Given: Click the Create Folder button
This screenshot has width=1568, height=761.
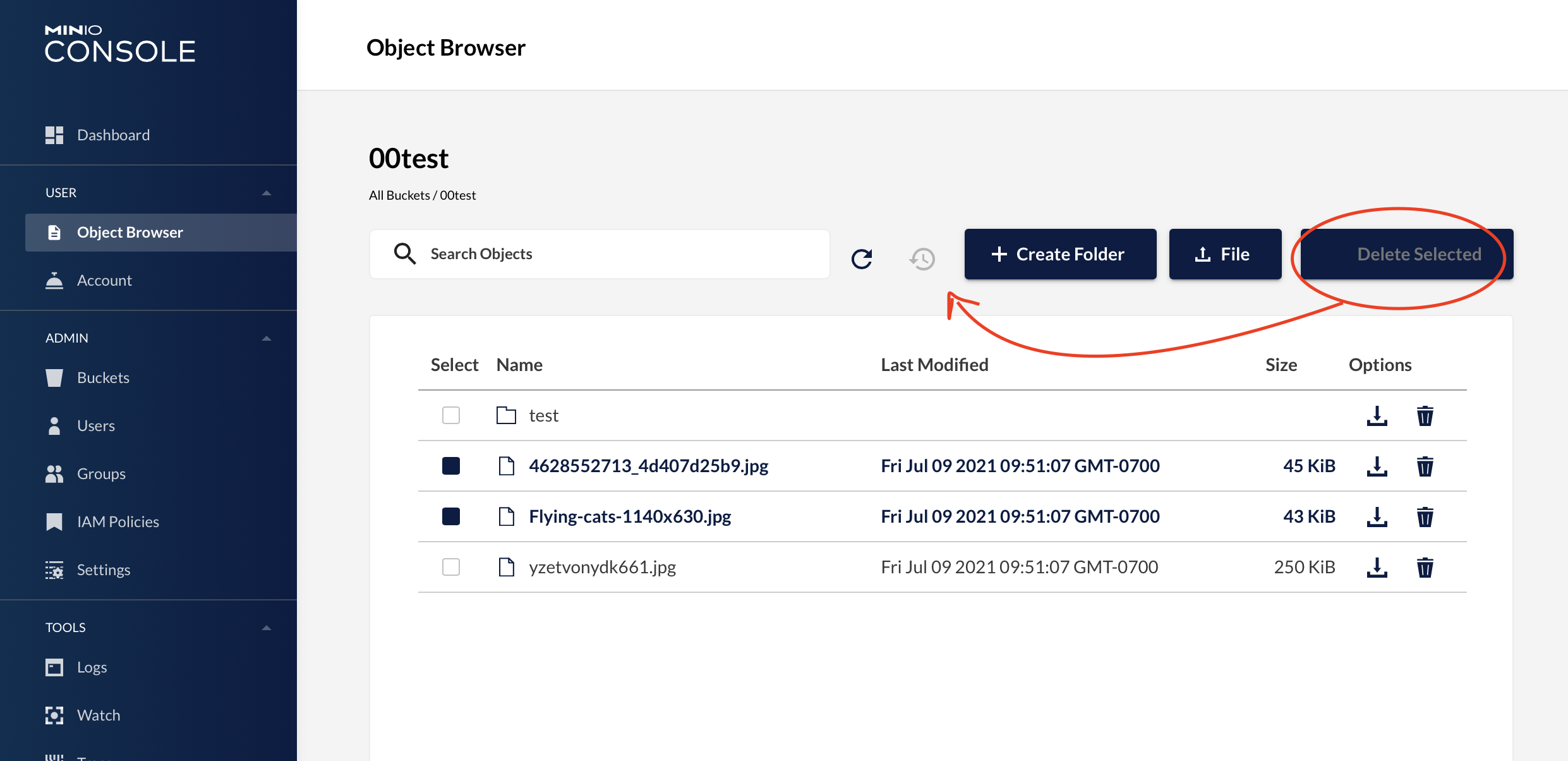Looking at the screenshot, I should [x=1060, y=254].
